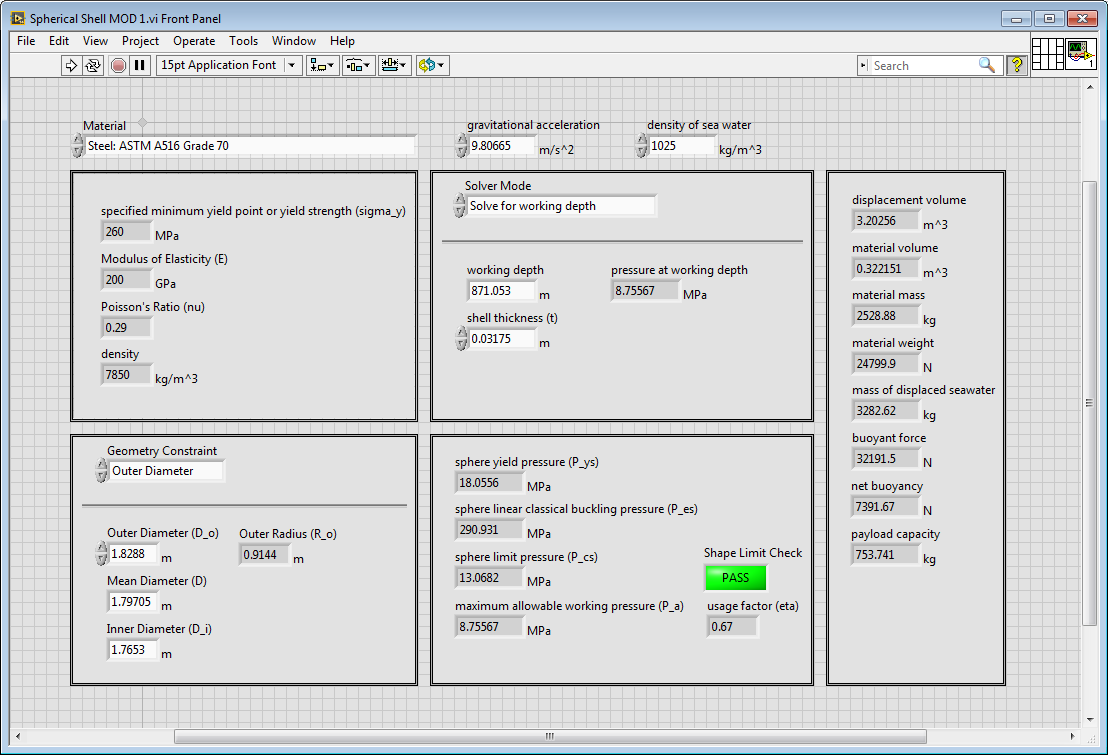This screenshot has height=755, width=1108.
Task: Click the search magnifying glass icon
Action: tap(987, 65)
